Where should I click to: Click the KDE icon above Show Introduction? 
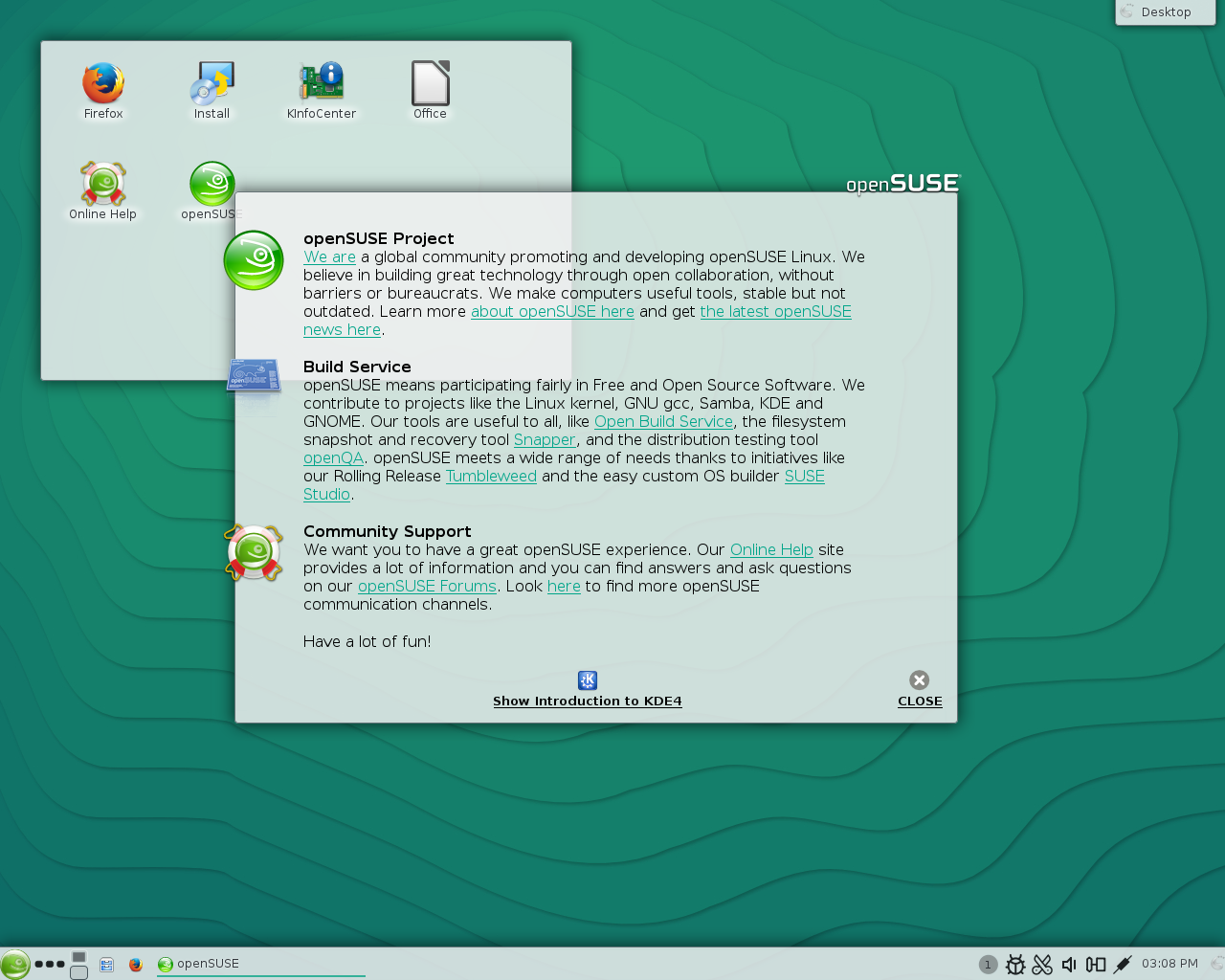point(588,680)
